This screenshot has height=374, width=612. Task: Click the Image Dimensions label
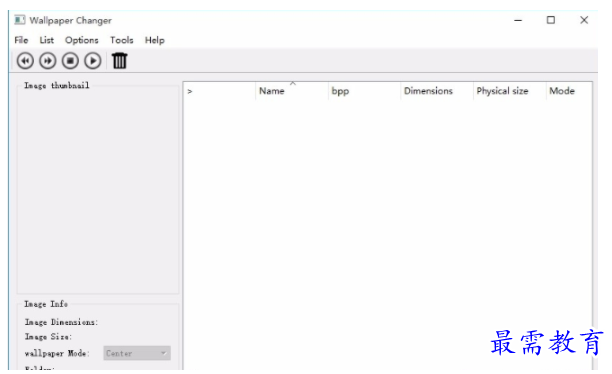[x=62, y=322]
